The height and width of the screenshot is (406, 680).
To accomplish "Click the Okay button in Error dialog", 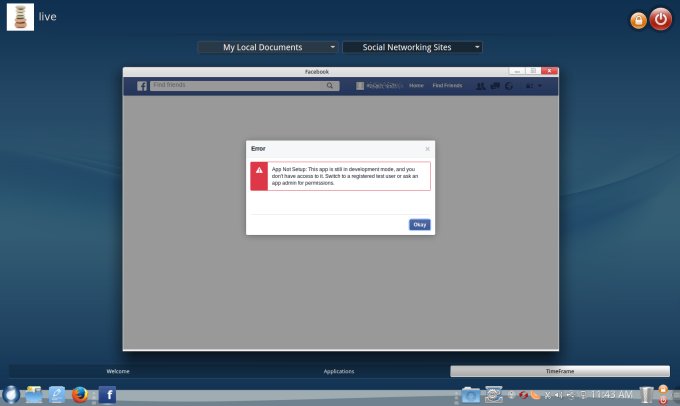I will pos(419,225).
